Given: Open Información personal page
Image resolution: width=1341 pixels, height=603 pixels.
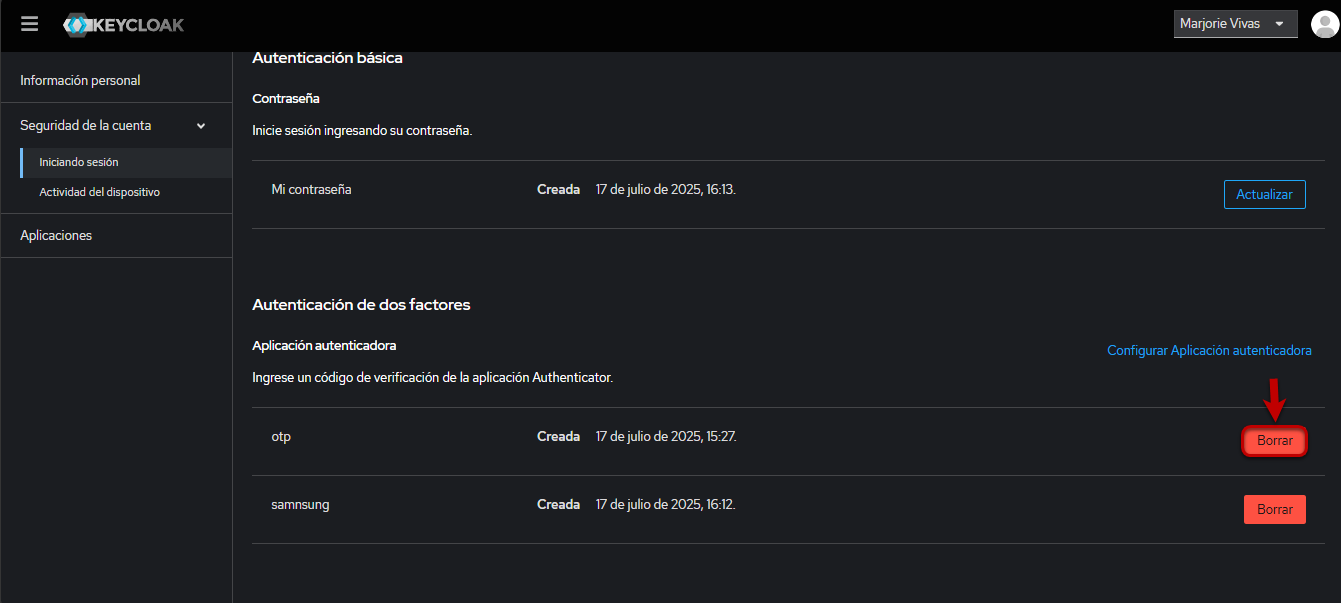Looking at the screenshot, I should pyautogui.click(x=80, y=80).
